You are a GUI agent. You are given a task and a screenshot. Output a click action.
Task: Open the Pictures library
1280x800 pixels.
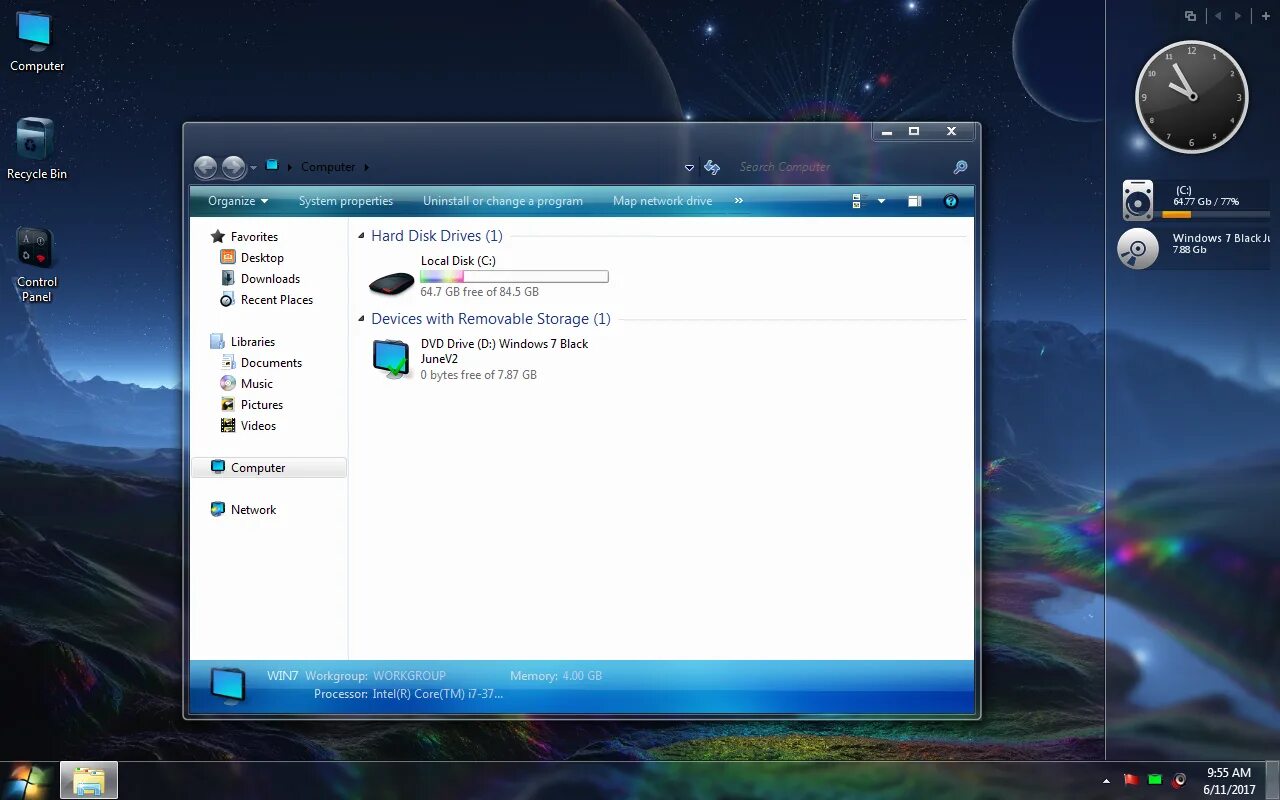(x=262, y=404)
